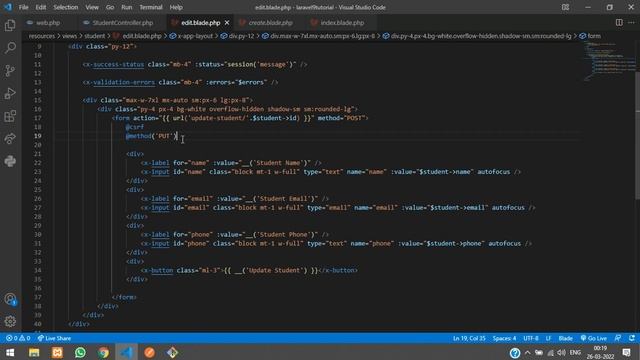Change end of line sequence 'LF'
This screenshot has width=640, height=360.
tap(548, 338)
